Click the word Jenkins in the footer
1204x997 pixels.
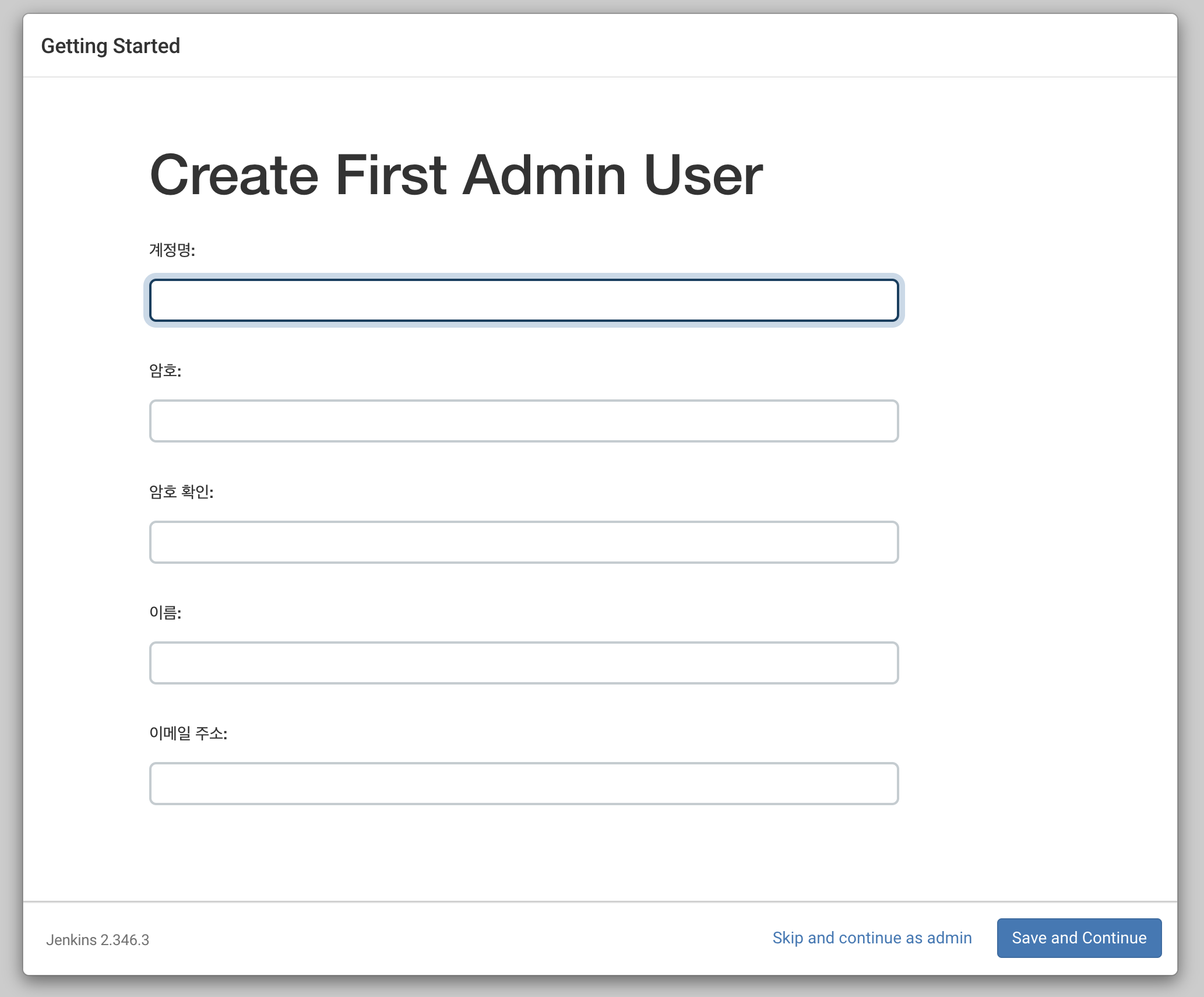point(71,940)
